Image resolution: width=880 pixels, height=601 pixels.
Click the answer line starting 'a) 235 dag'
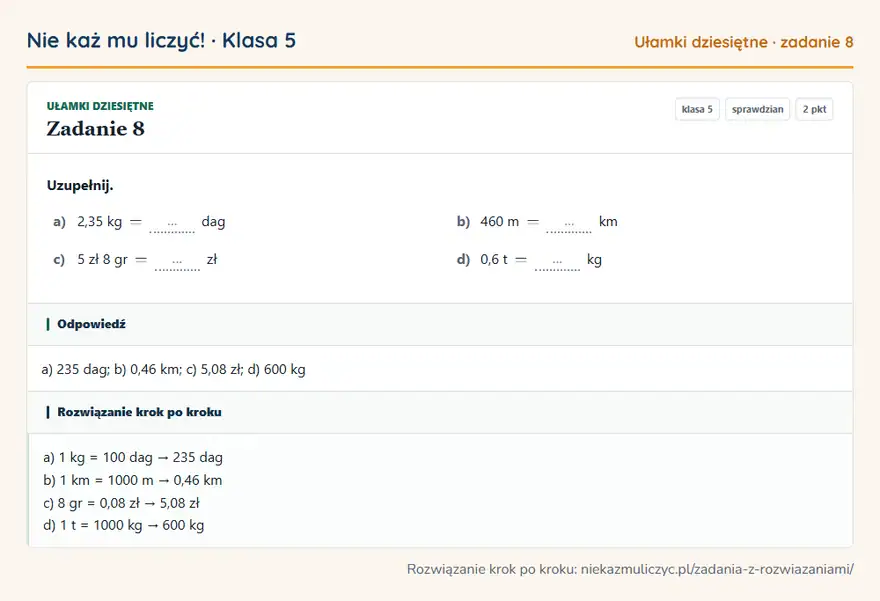[x=173, y=370]
